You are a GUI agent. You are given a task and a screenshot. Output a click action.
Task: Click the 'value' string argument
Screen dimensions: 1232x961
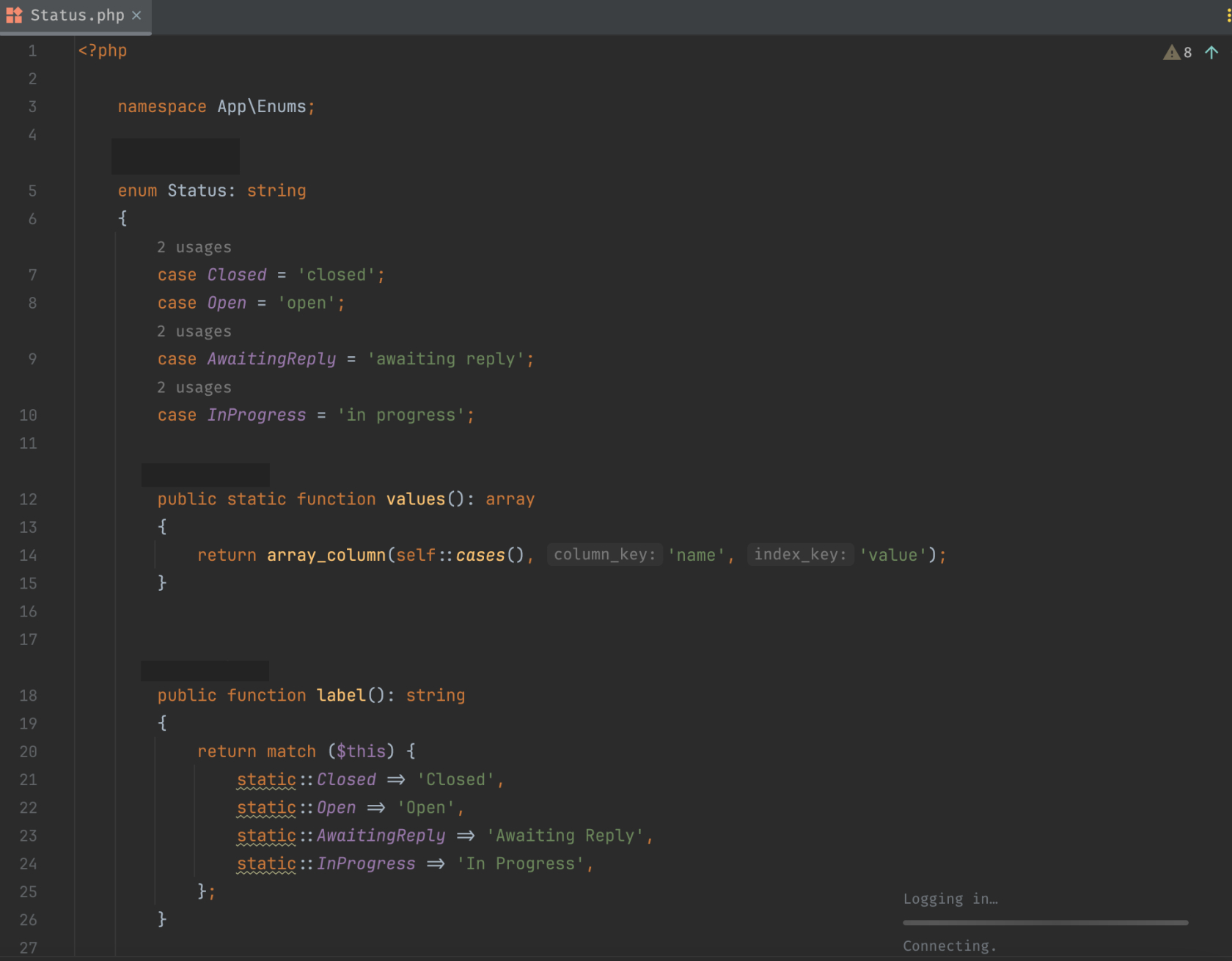(x=892, y=555)
